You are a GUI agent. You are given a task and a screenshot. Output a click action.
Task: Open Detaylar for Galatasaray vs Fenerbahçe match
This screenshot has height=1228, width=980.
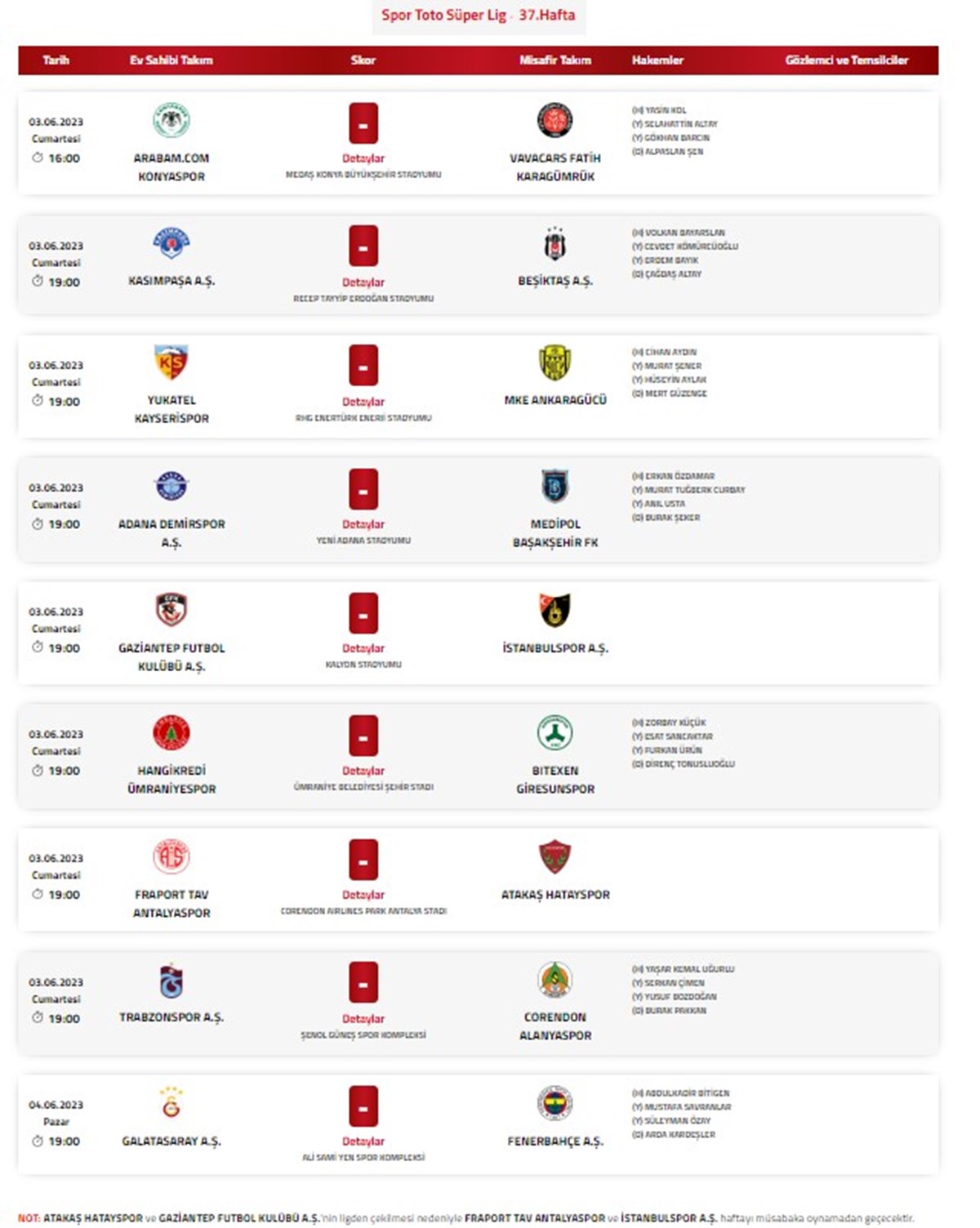(x=363, y=1141)
